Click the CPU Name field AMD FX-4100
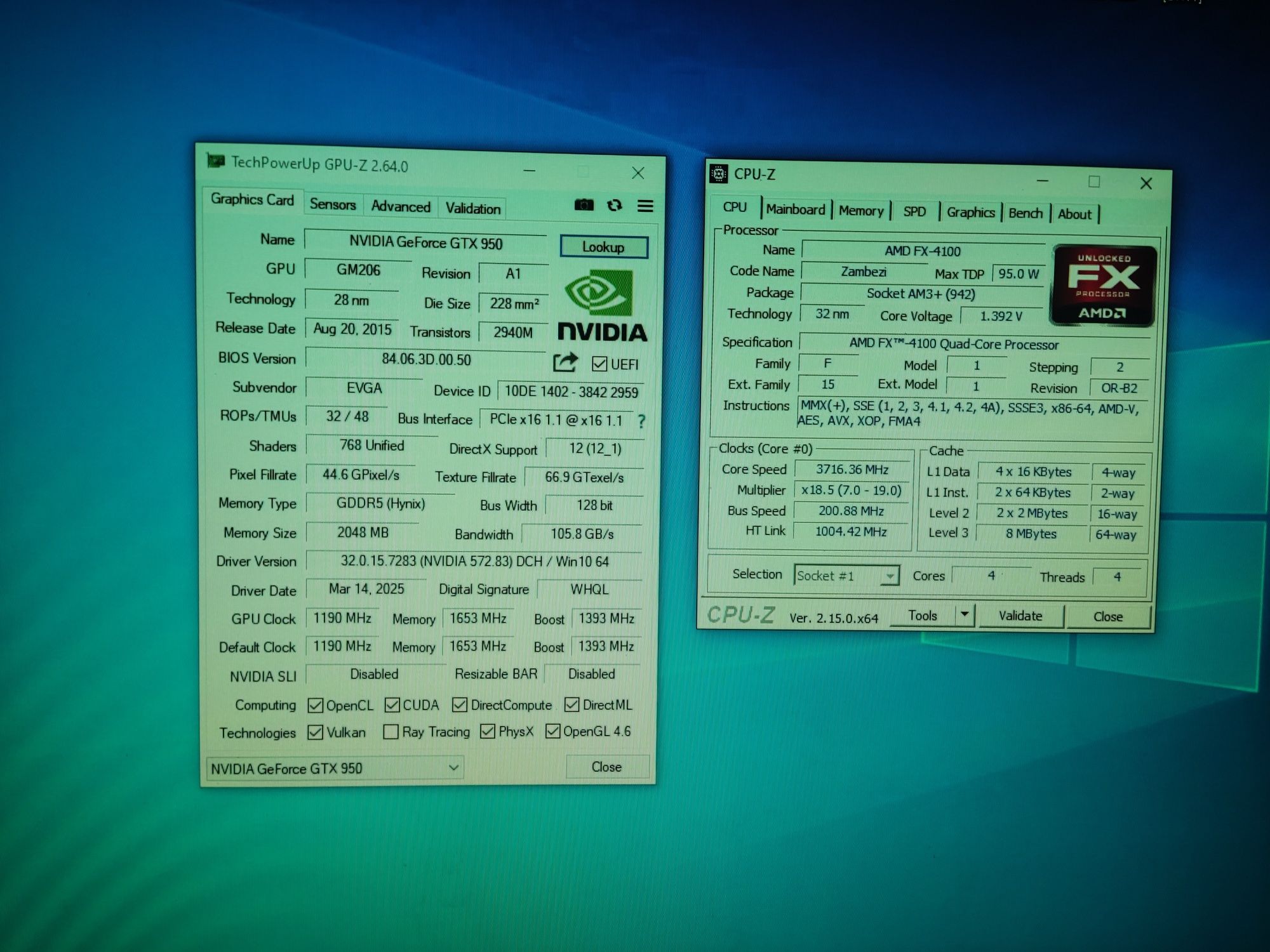Screen dimensions: 1270x952 pos(923,251)
